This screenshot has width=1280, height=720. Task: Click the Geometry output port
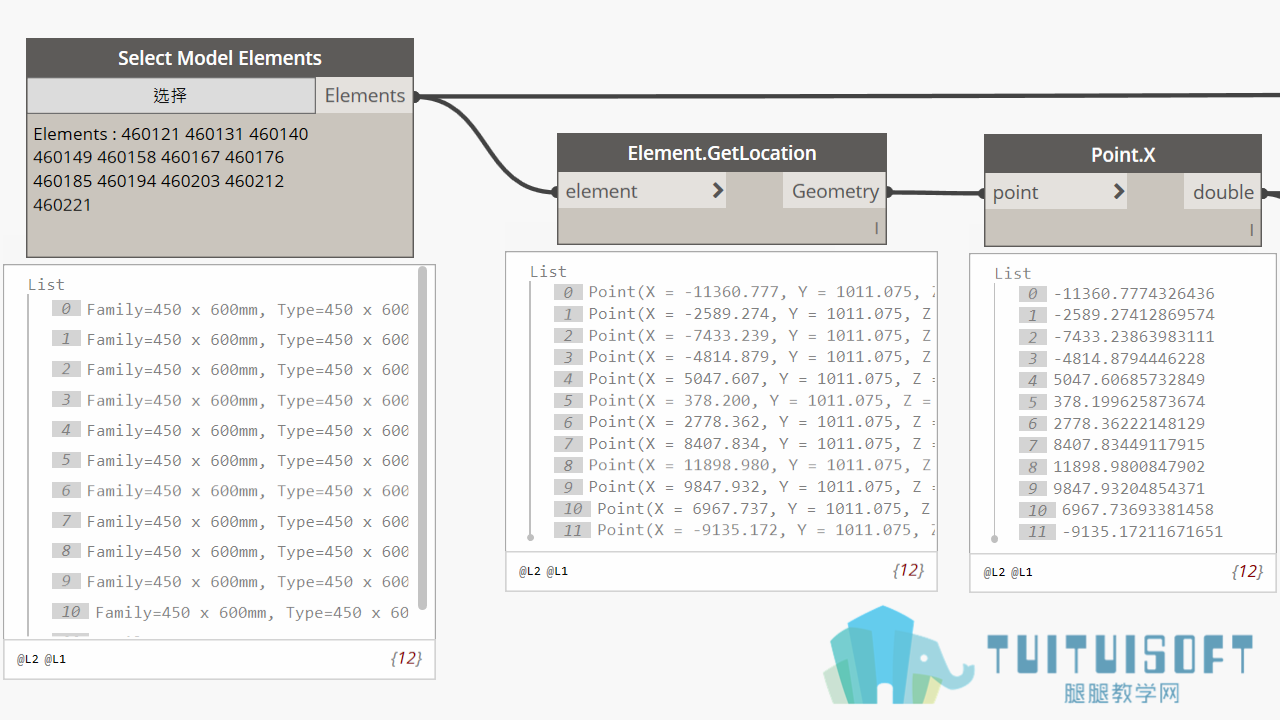pyautogui.click(x=835, y=191)
